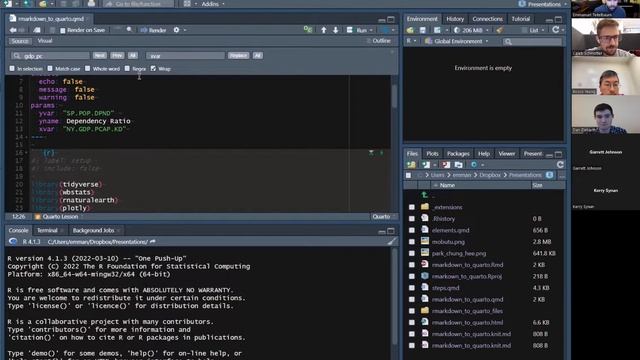Viewport: 640px width, 360px height.
Task: Click the Replace button
Action: pyautogui.click(x=238, y=55)
